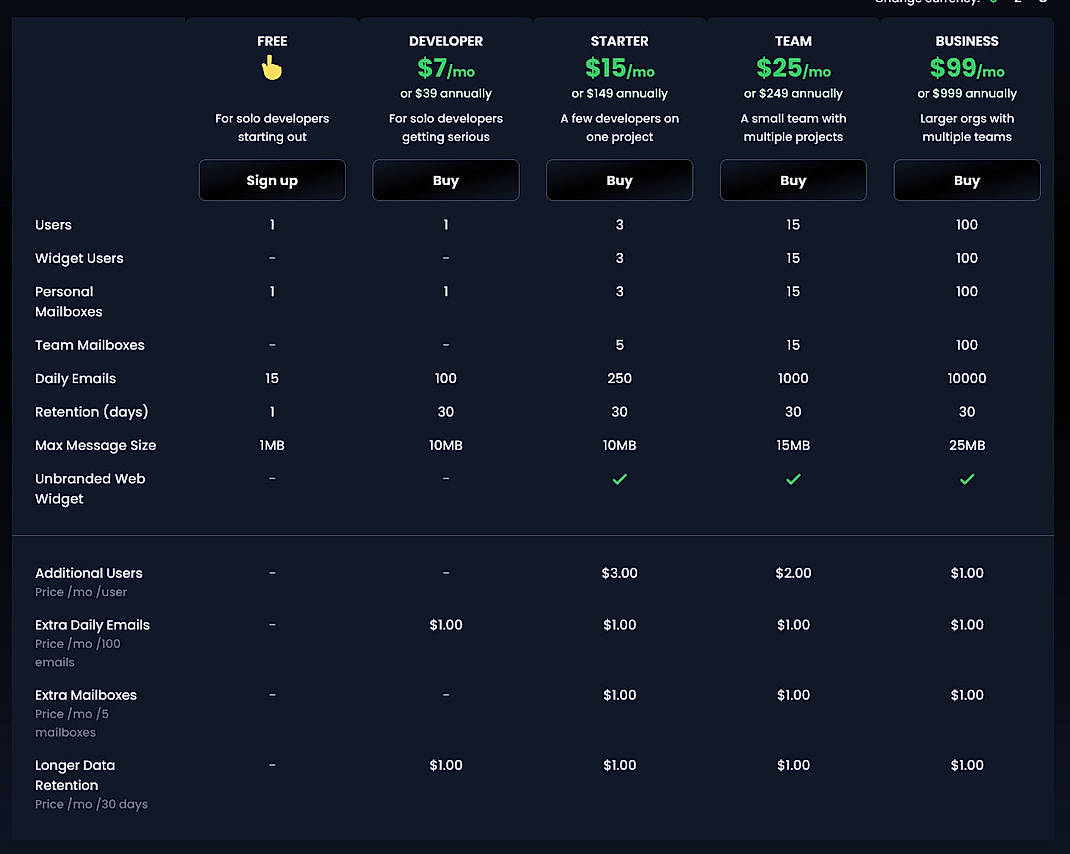The image size is (1070, 854).
Task: Click Team plan's Widget Users value 15
Action: click(793, 258)
